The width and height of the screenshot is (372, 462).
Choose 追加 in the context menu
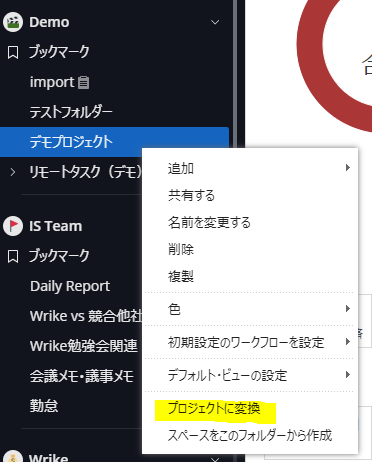point(181,168)
